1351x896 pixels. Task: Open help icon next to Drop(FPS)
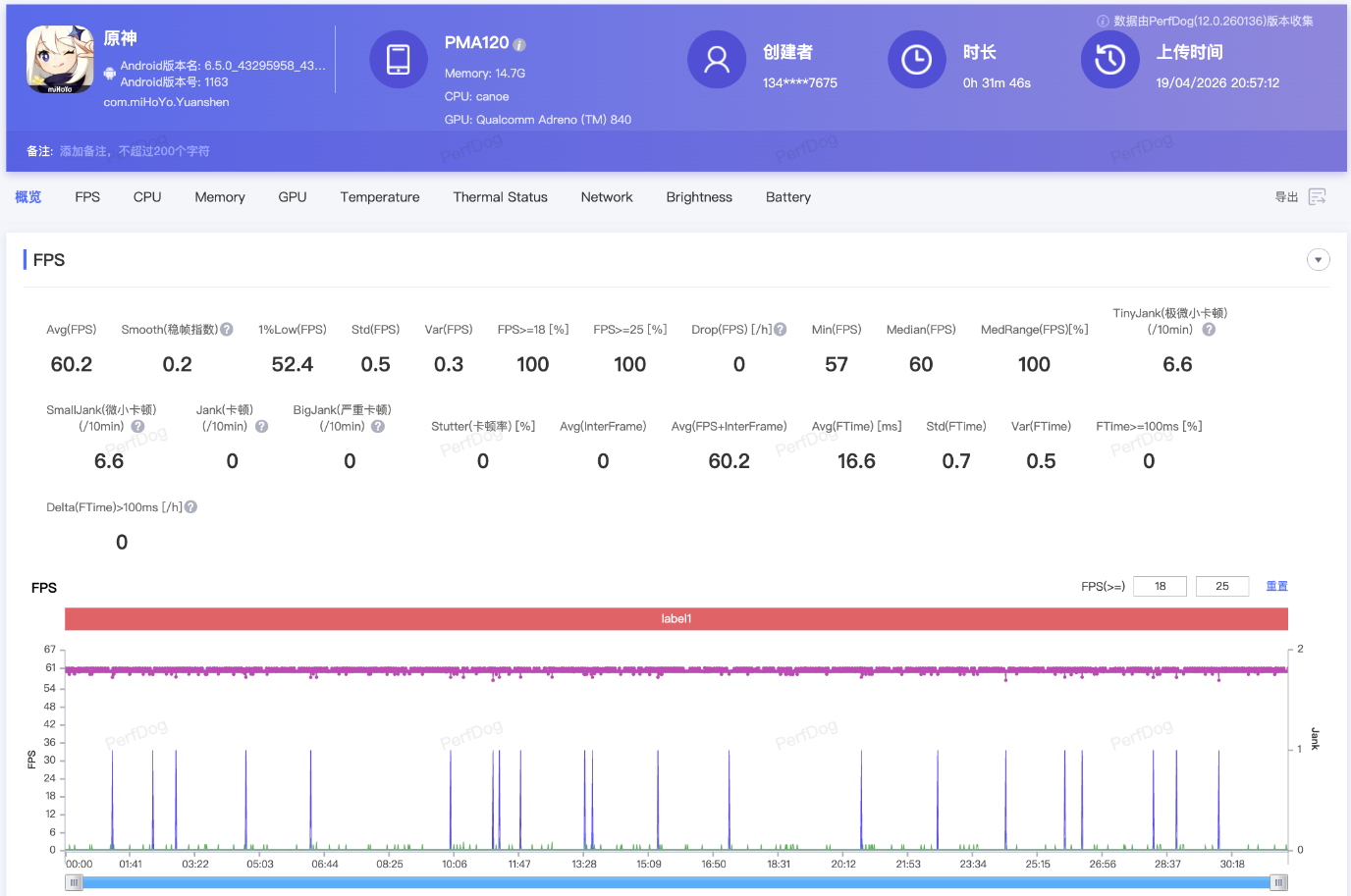click(x=781, y=330)
